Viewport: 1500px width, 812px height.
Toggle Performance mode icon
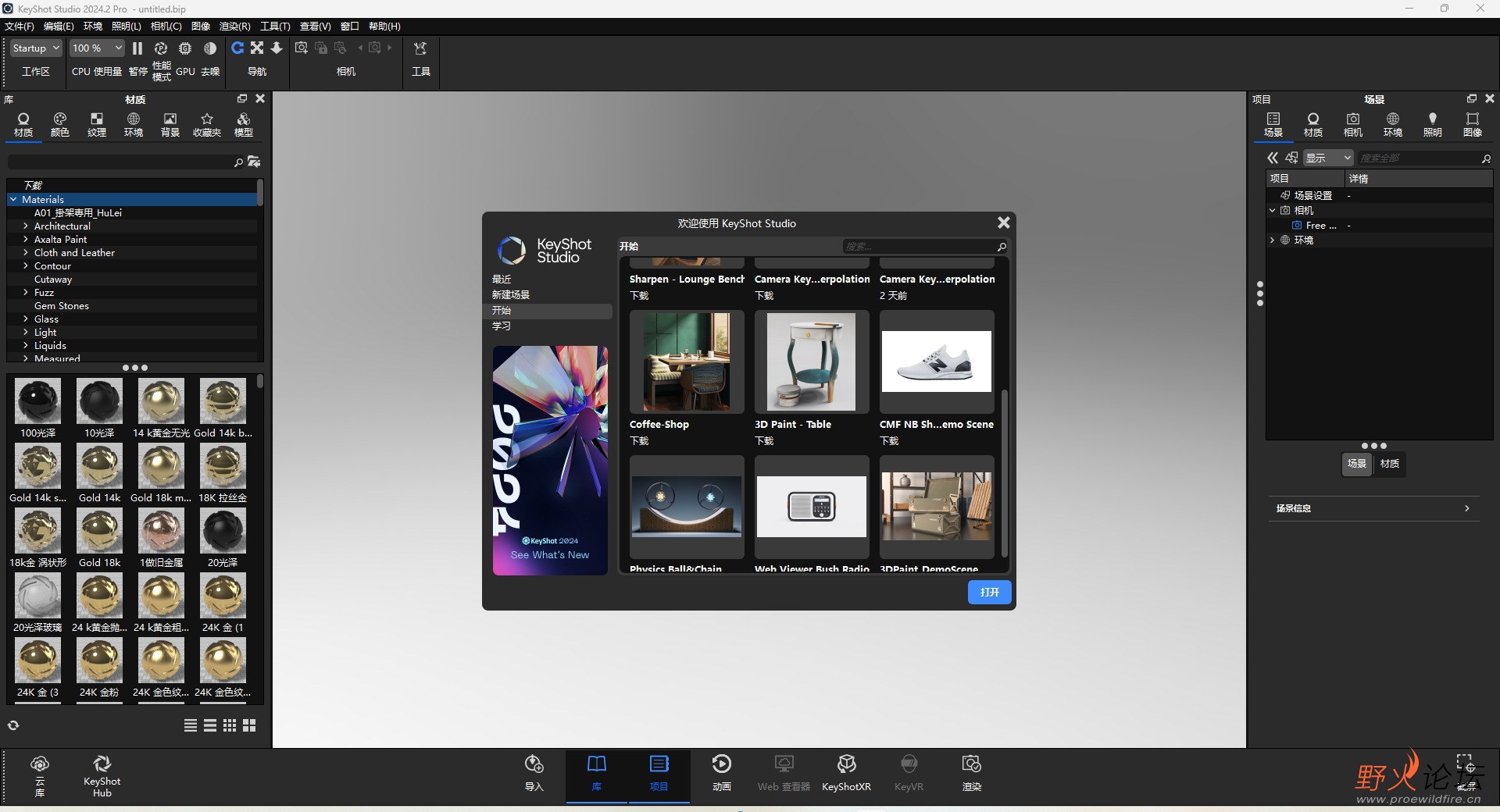pos(161,48)
